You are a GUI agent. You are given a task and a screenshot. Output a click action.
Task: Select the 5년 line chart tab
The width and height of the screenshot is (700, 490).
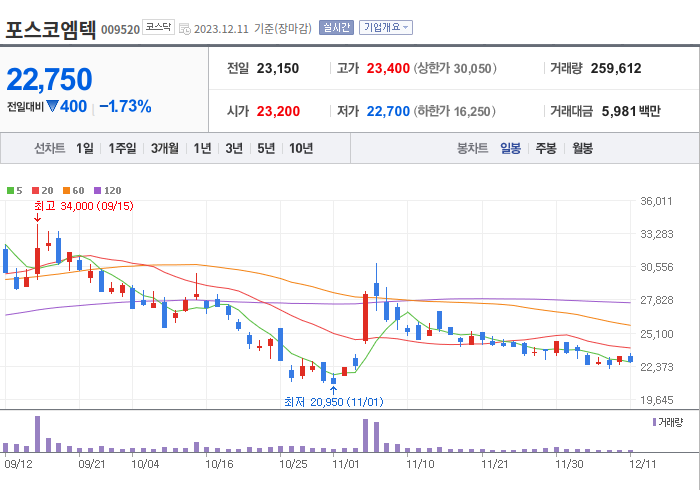click(x=266, y=148)
